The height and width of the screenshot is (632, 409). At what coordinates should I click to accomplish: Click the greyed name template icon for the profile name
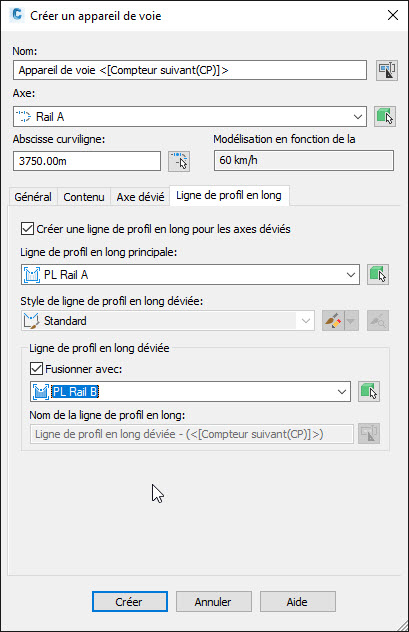click(x=369, y=434)
